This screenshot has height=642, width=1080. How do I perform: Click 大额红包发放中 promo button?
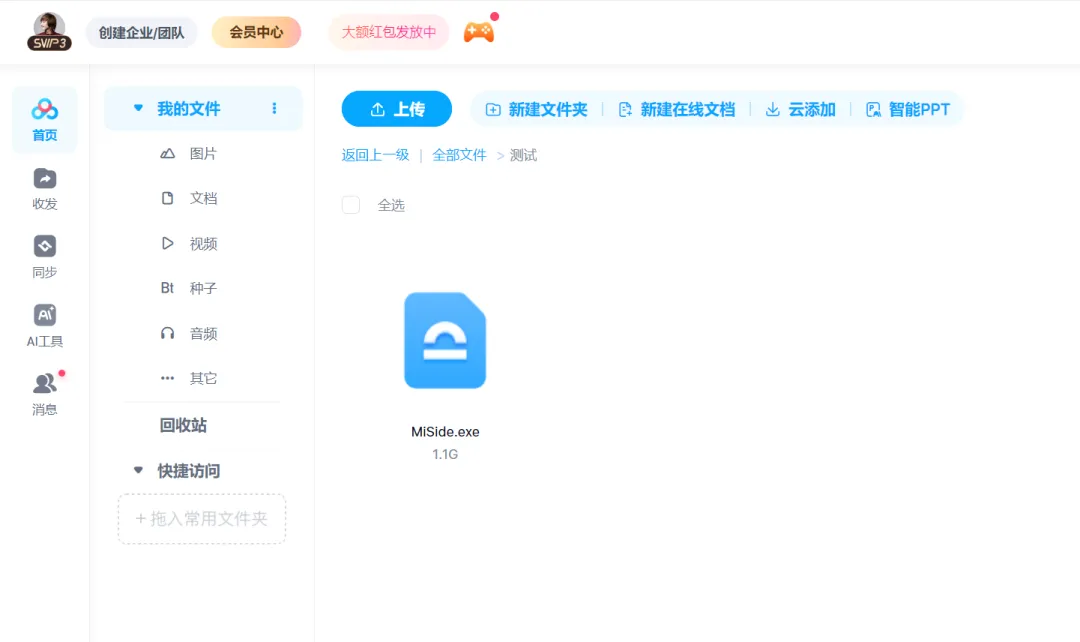[388, 32]
